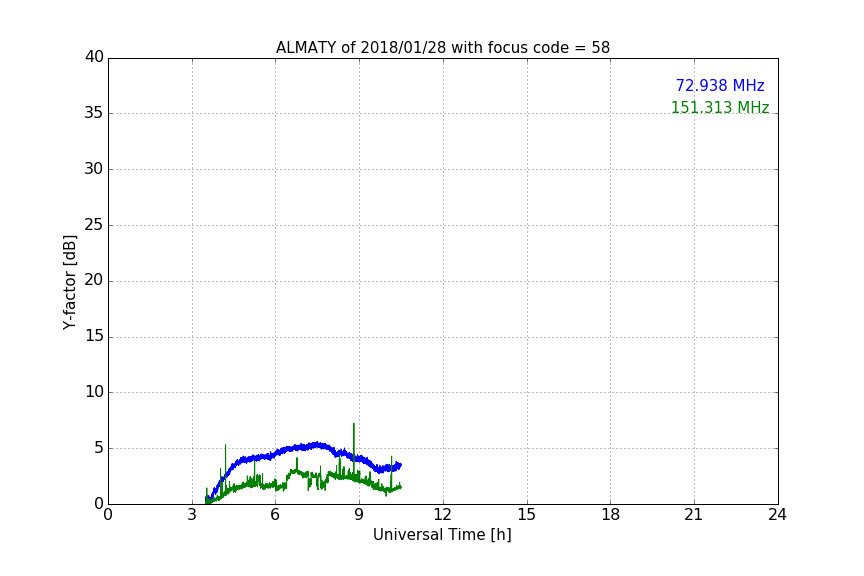Click the Universal Time [h] axis label
Screen dimensions: 864x576
pos(442,535)
